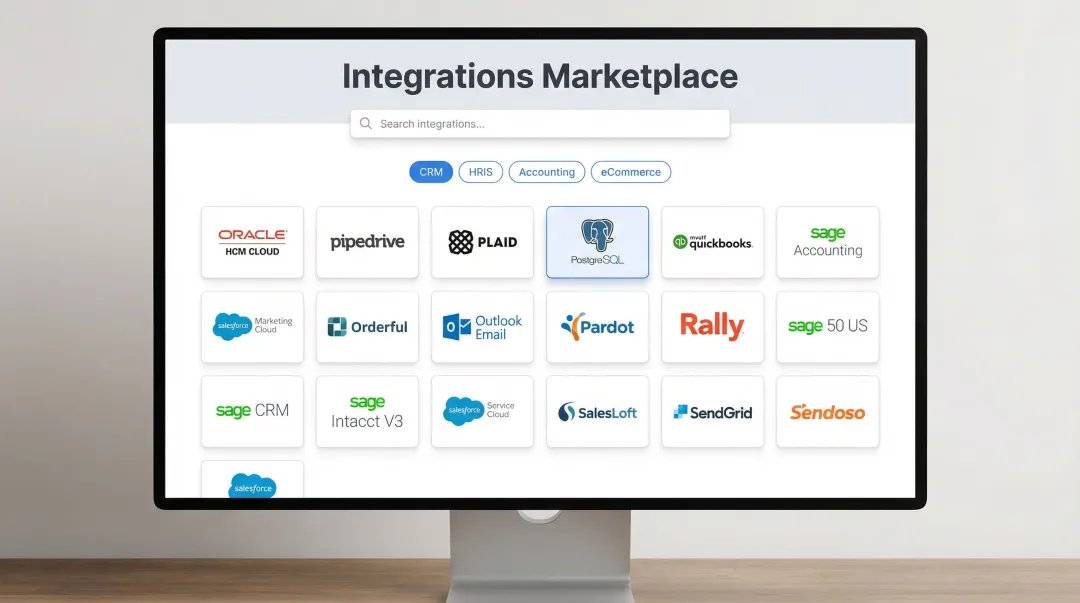
Task: Open the Sage CRM integration
Action: pos(252,412)
